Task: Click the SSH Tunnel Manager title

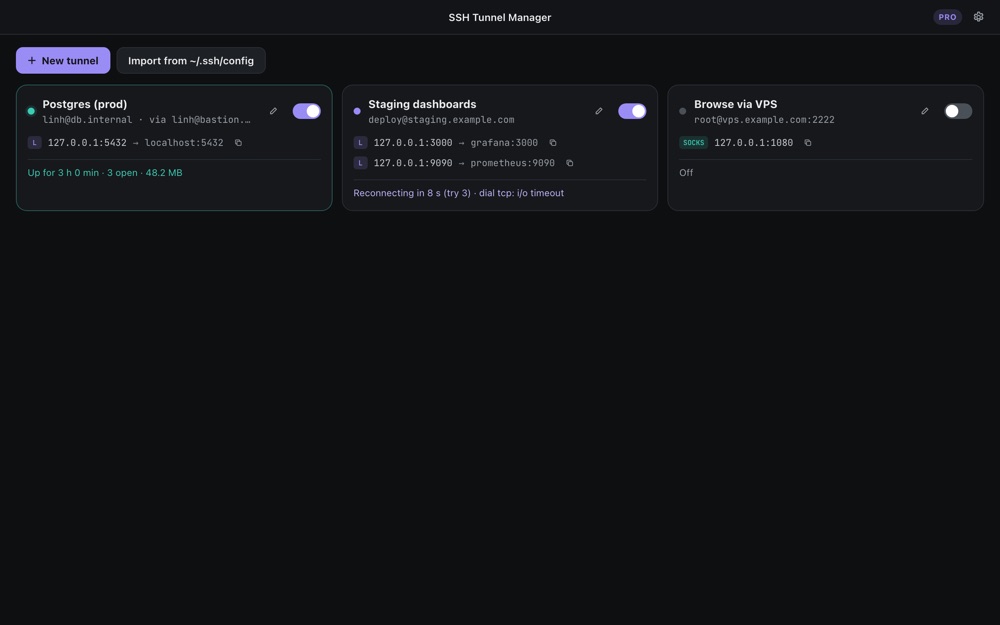Action: [x=500, y=17]
